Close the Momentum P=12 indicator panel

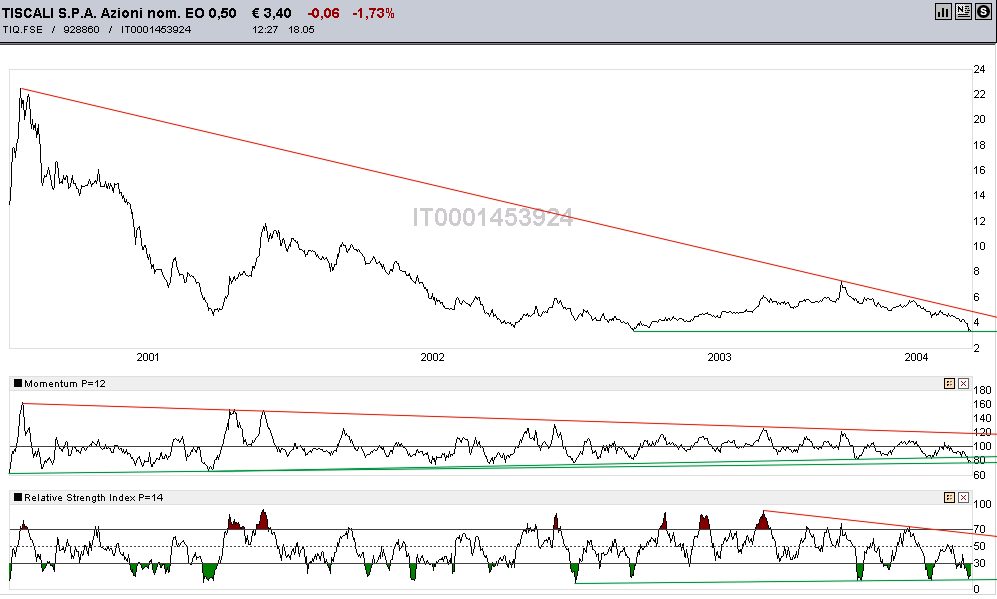click(963, 383)
